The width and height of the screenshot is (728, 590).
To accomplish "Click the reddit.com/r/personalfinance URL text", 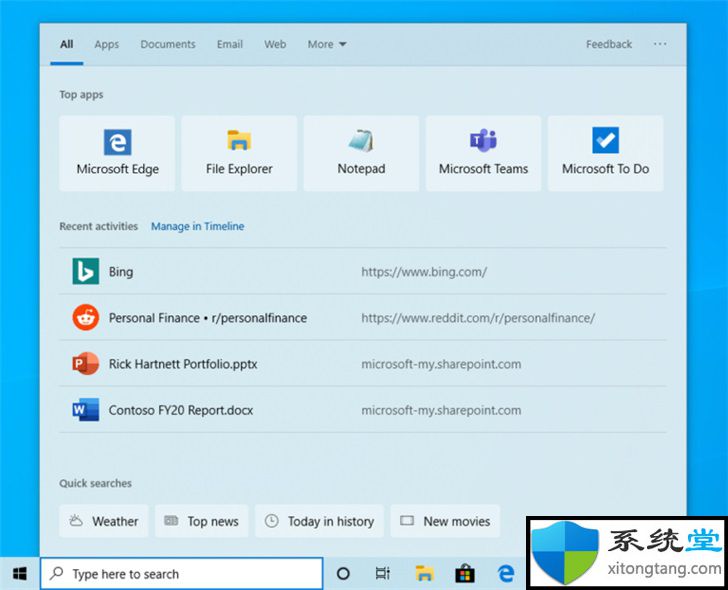I will pyautogui.click(x=478, y=318).
